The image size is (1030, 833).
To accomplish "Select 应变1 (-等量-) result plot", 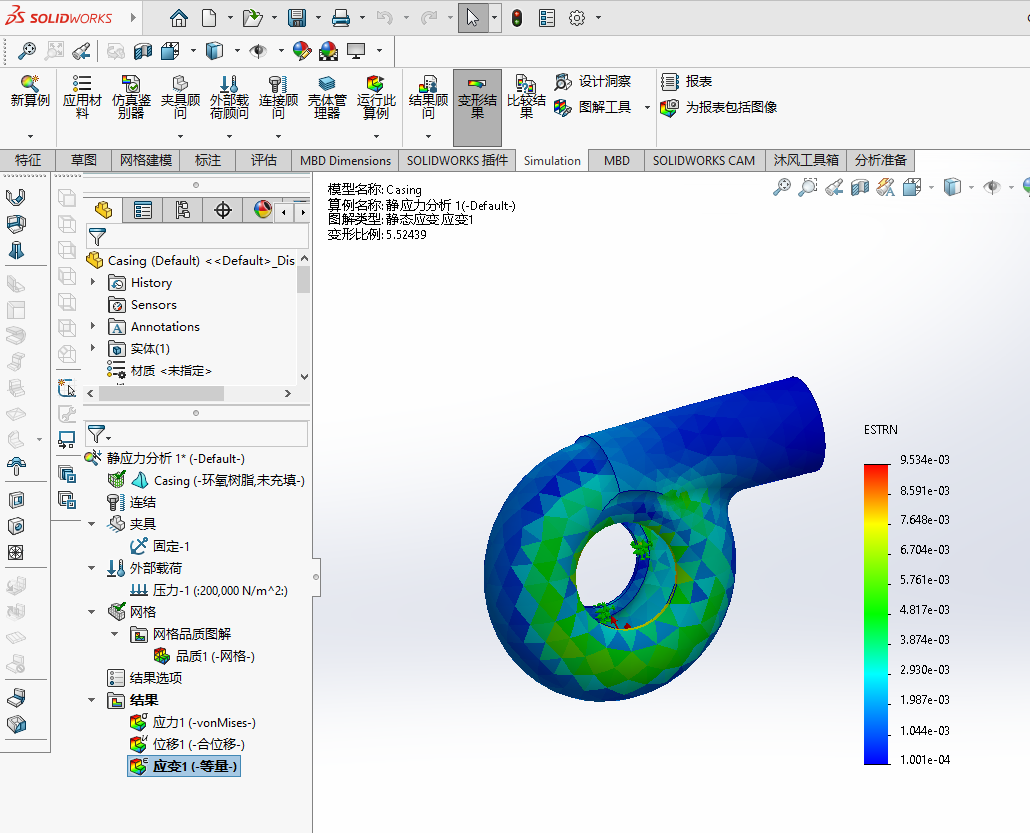I will click(184, 766).
